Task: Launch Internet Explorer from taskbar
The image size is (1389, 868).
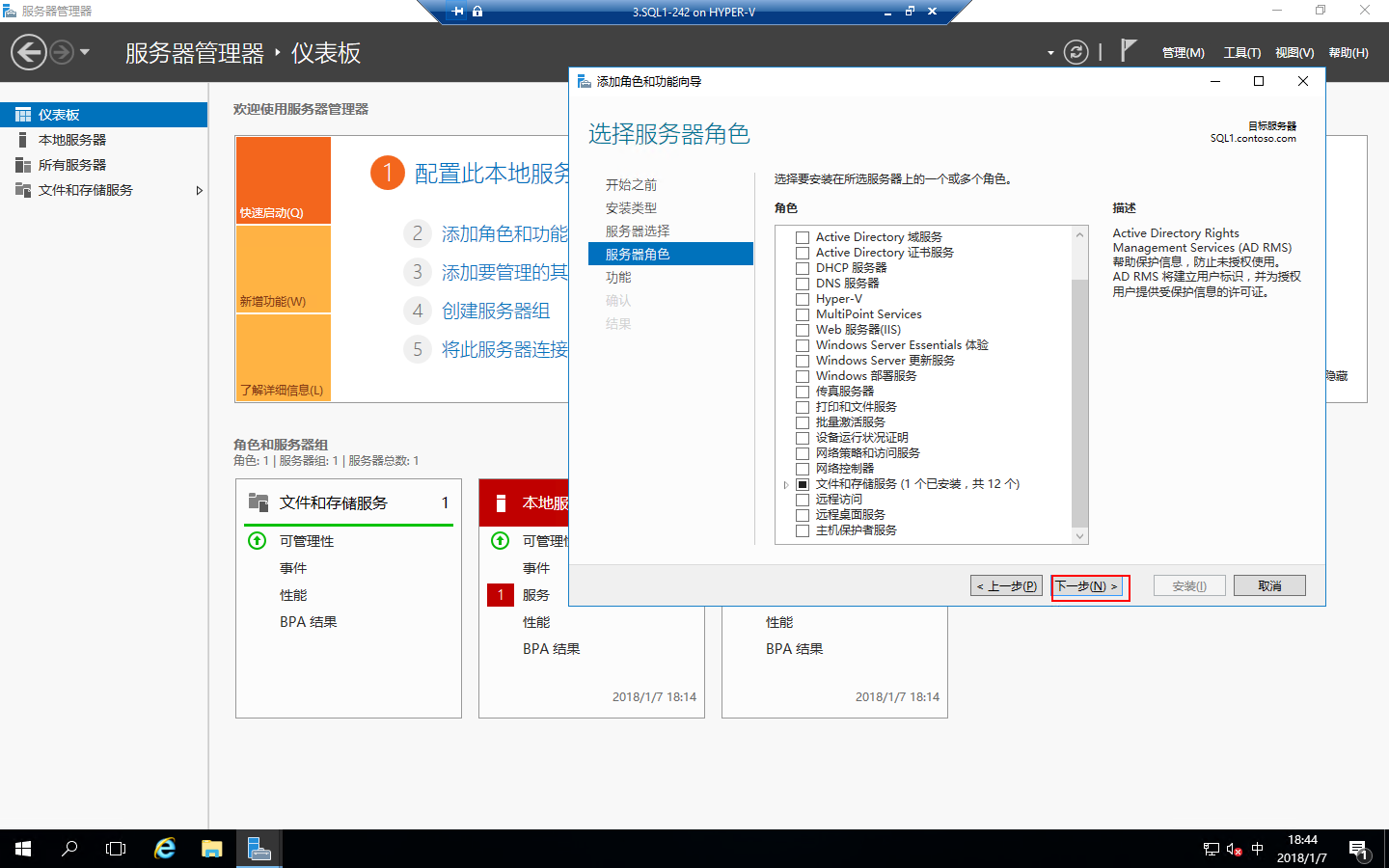Action: pyautogui.click(x=165, y=849)
